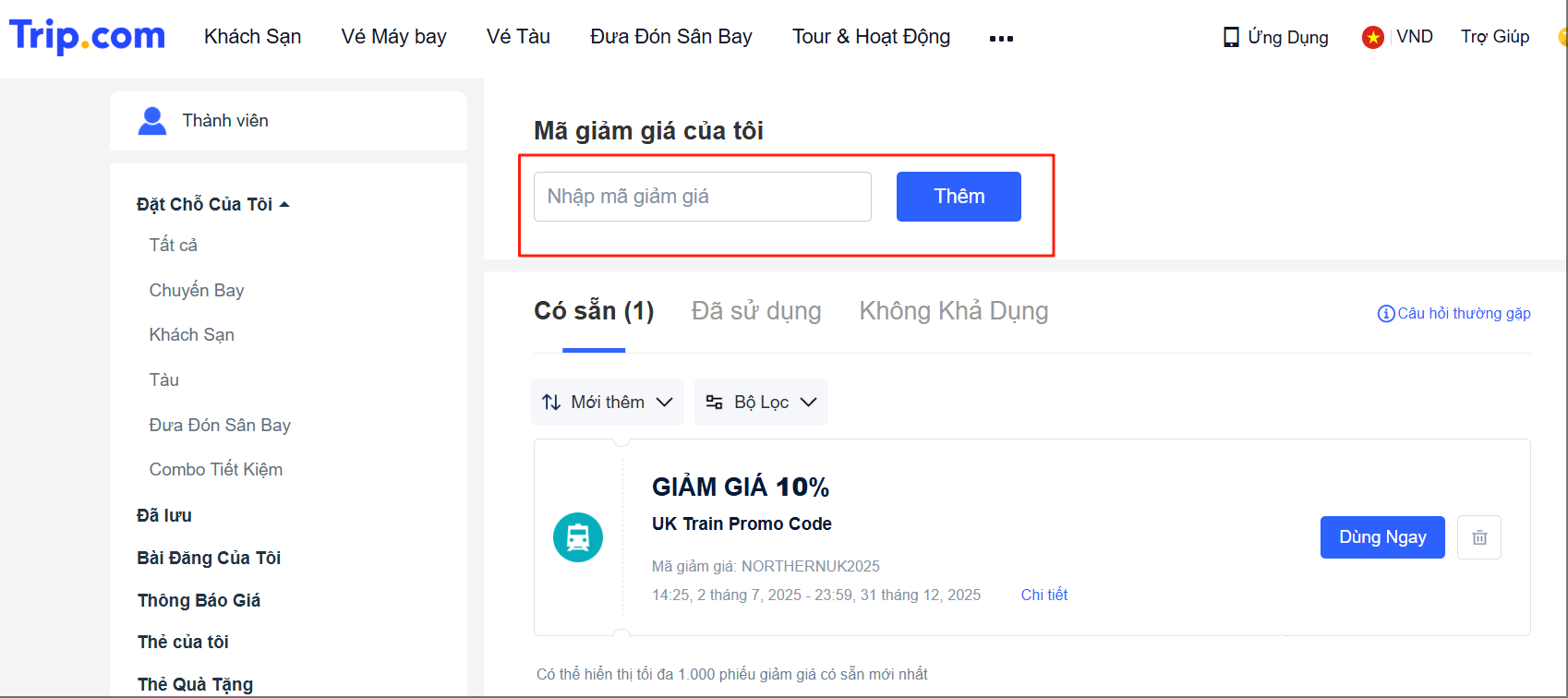Focus the Nhập mã giảm giá field

[702, 197]
